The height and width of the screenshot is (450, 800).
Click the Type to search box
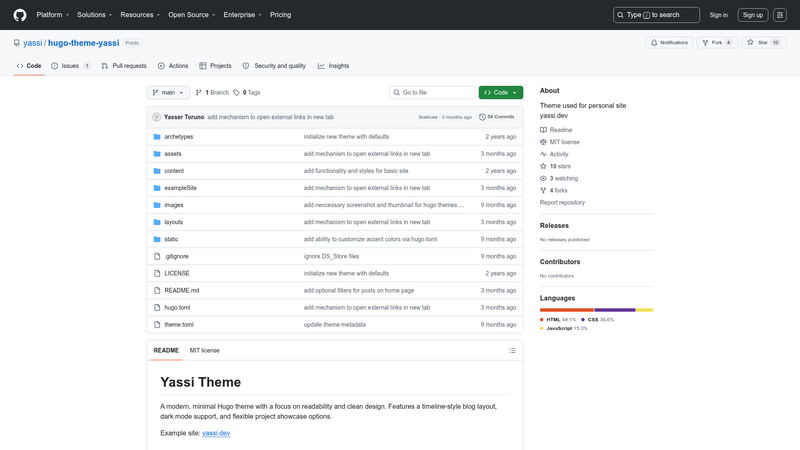656,15
